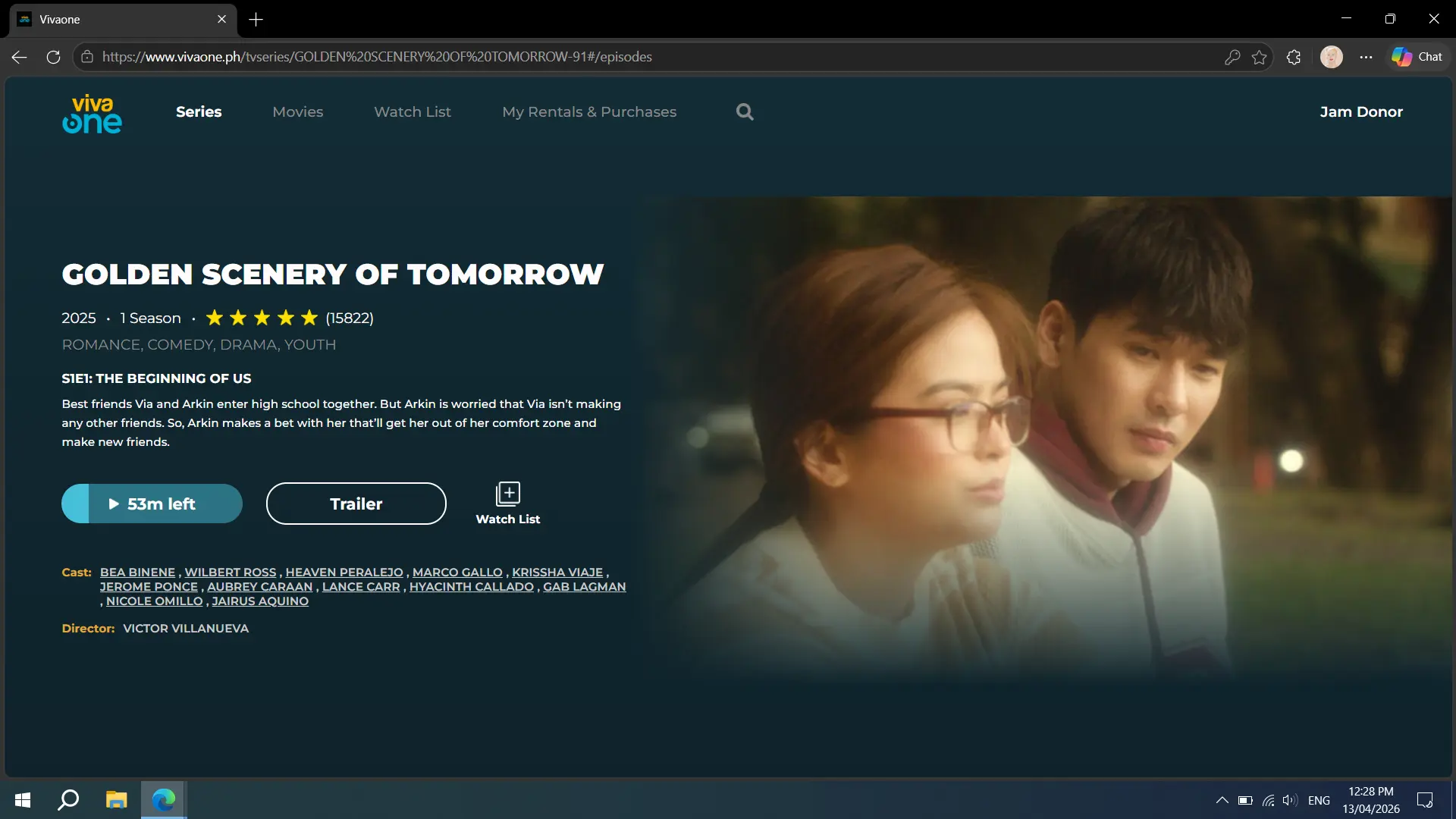Open the search magnifier icon
This screenshot has height=819, width=1456.
(x=745, y=112)
